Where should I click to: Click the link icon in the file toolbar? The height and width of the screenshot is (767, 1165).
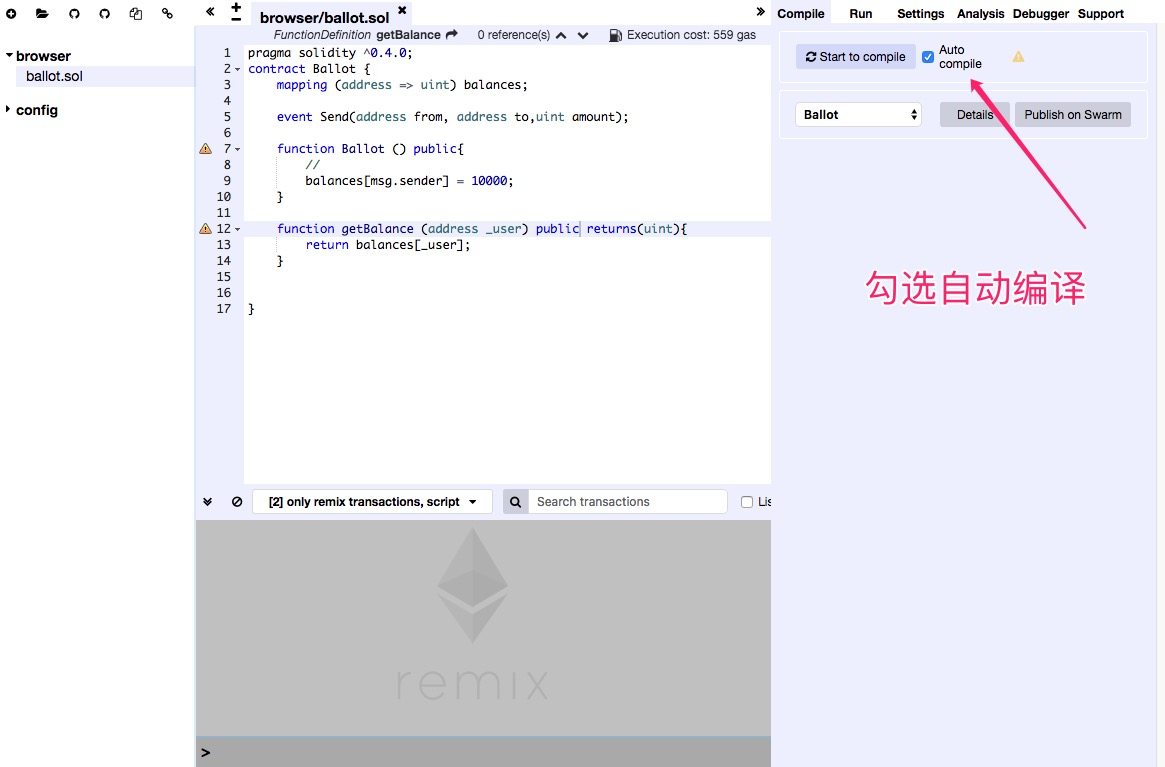167,13
